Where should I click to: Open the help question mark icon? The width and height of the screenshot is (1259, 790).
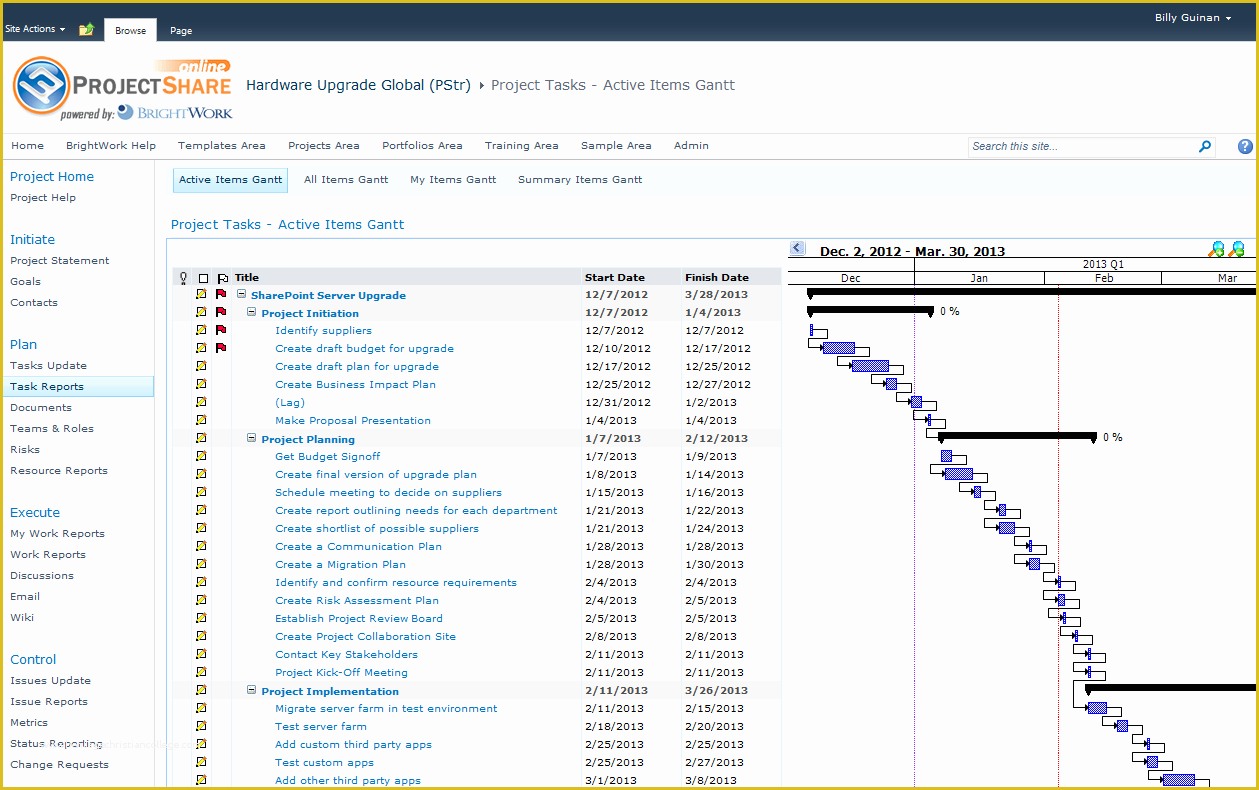(x=1245, y=146)
